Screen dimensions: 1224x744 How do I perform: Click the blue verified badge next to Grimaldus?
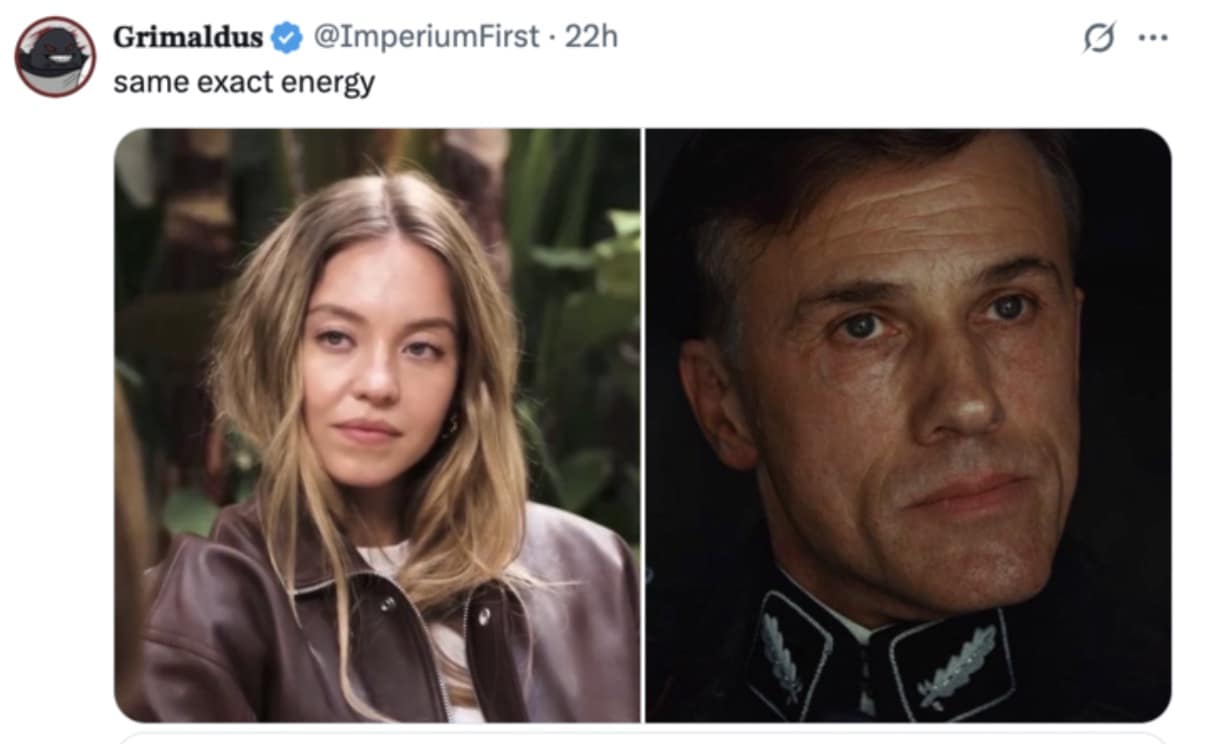point(289,38)
